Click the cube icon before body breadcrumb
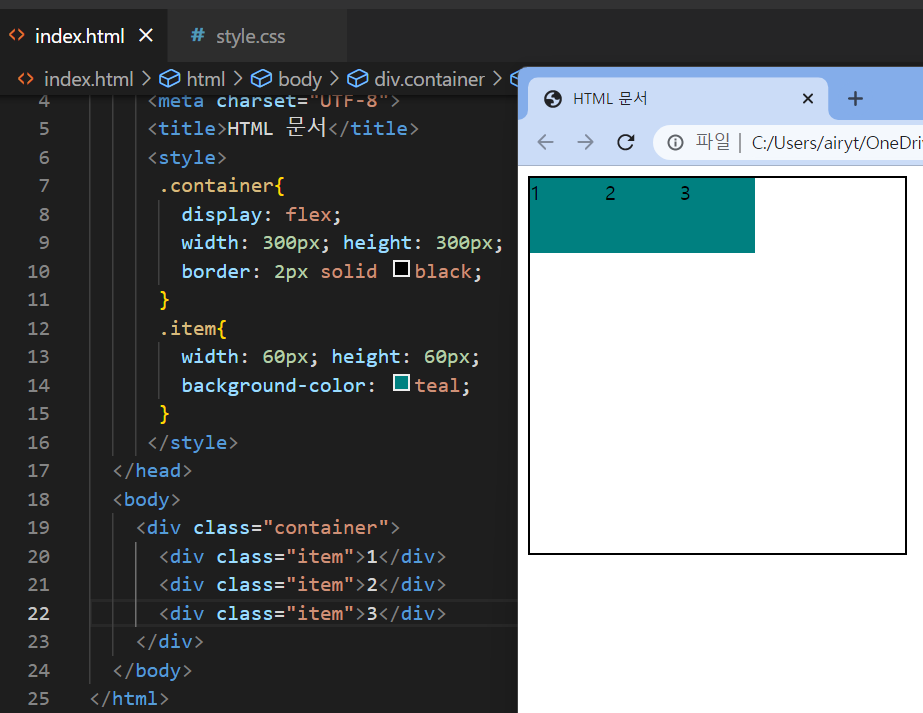The image size is (923, 713). point(261,78)
